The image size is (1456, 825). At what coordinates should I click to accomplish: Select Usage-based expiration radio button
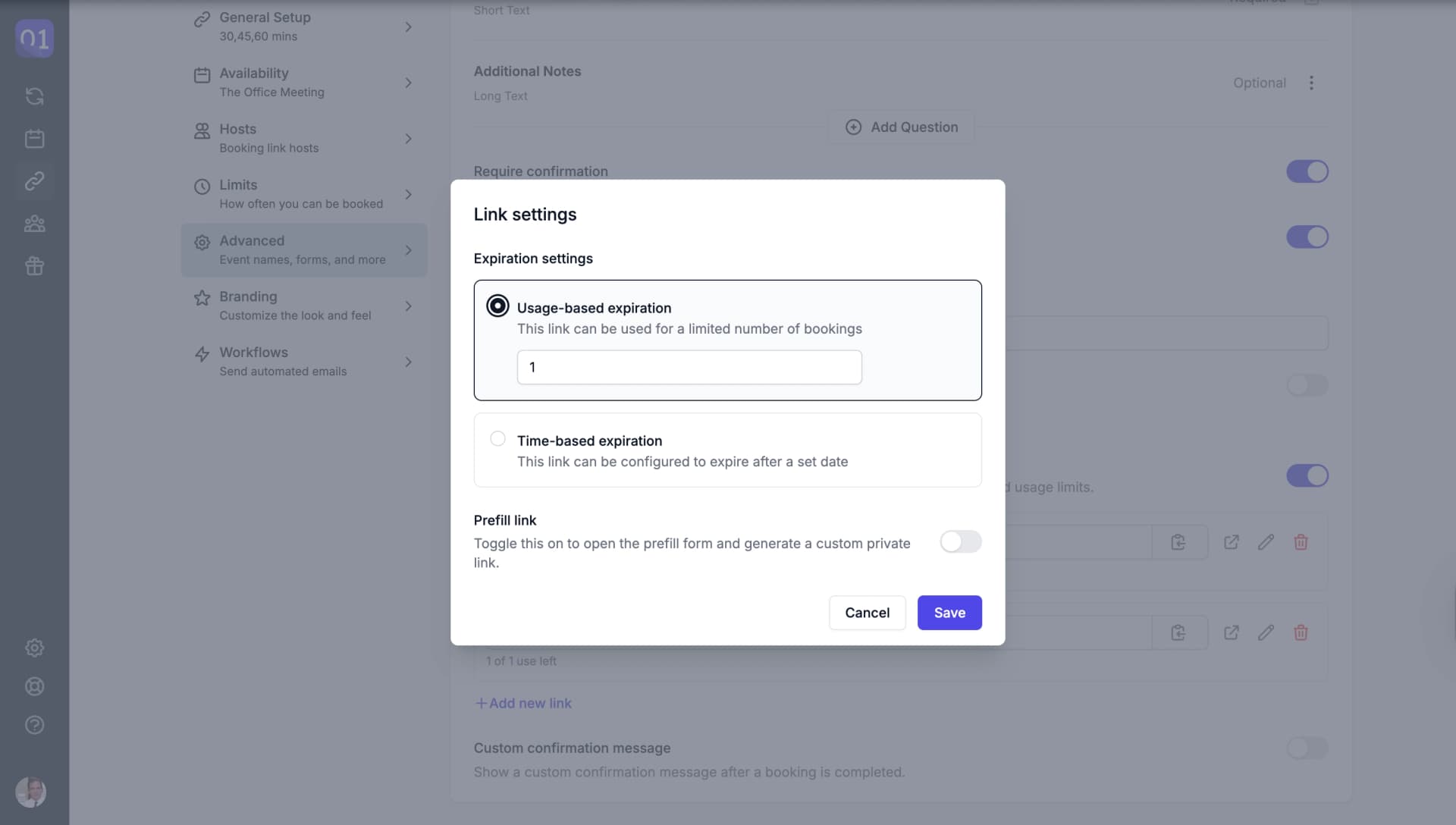(497, 306)
